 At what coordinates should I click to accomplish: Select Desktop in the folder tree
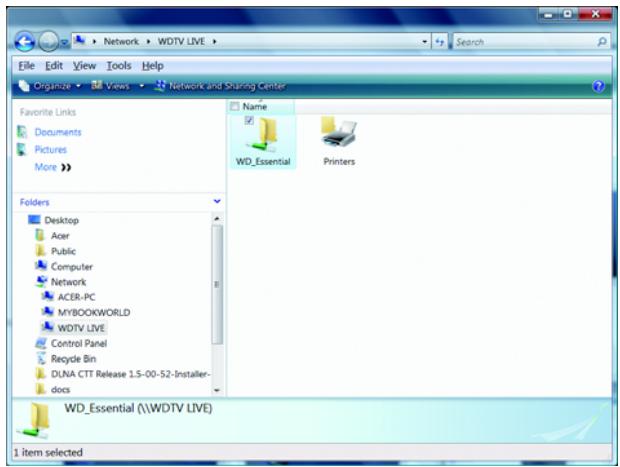tap(61, 220)
